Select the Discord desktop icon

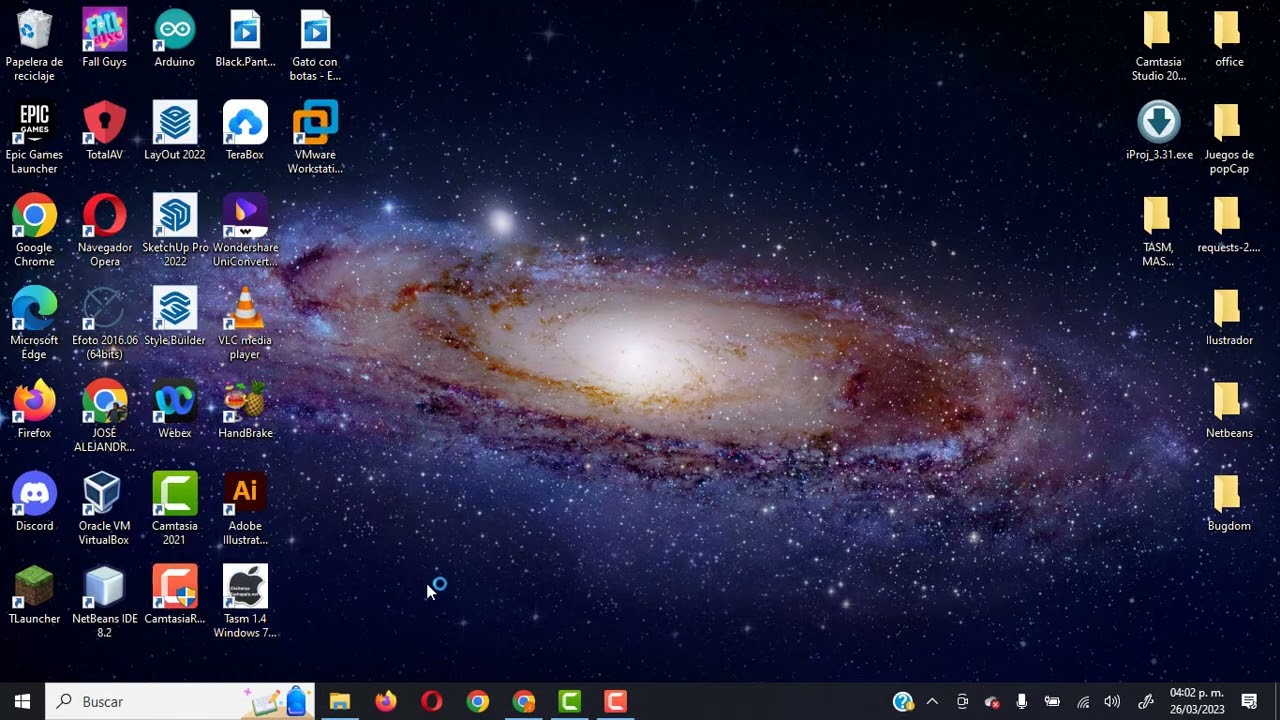pyautogui.click(x=34, y=504)
